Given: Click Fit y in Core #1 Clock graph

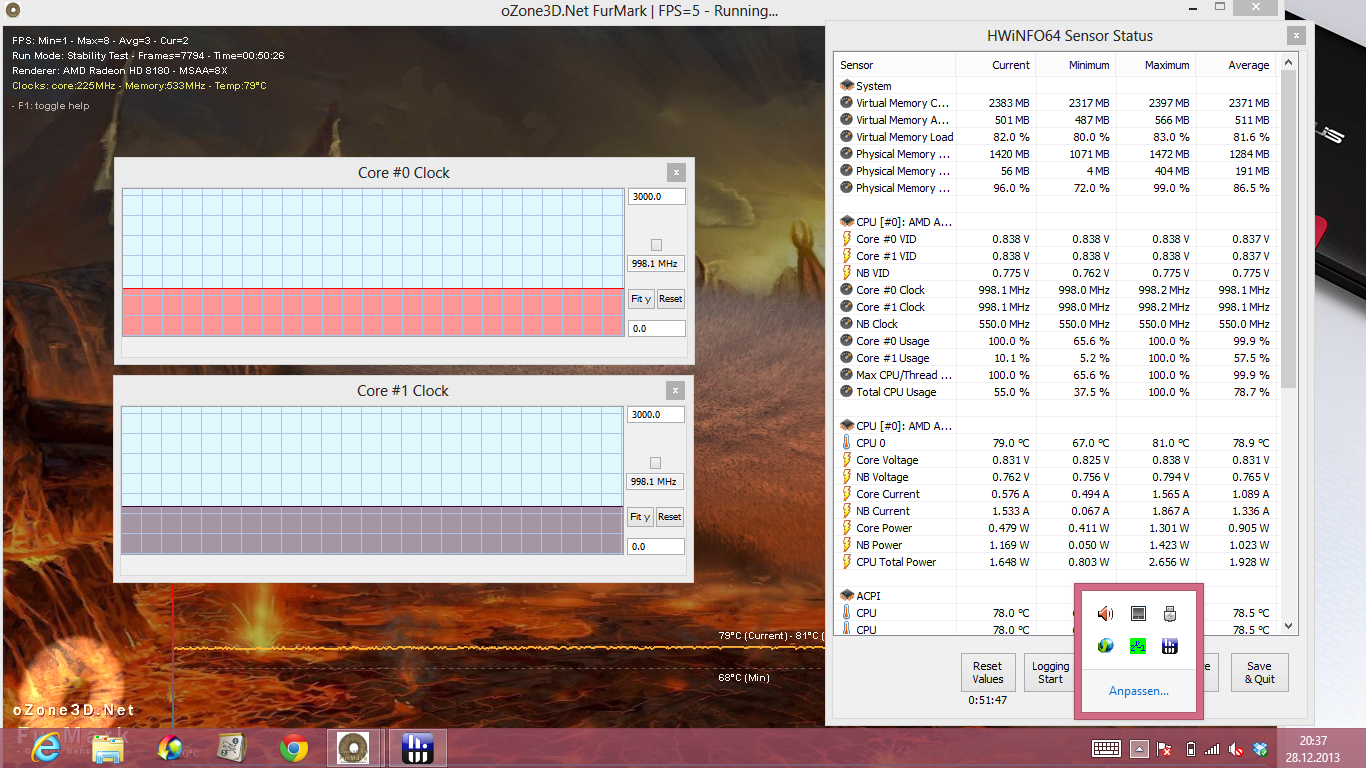Looking at the screenshot, I should pyautogui.click(x=640, y=517).
